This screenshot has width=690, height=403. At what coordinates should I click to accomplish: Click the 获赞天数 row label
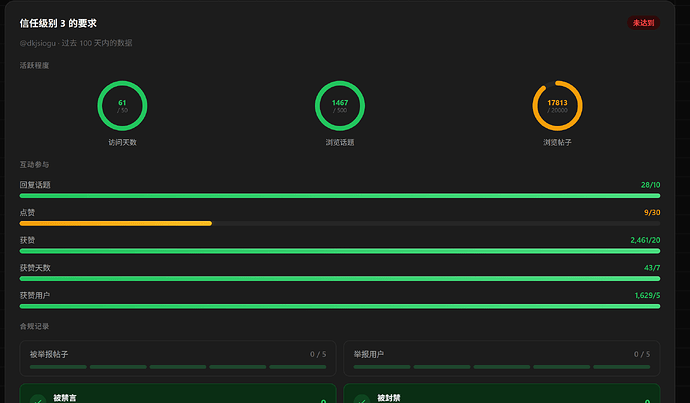click(x=35, y=268)
